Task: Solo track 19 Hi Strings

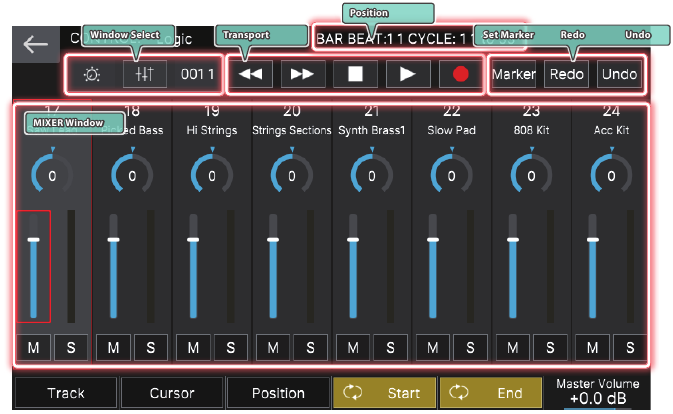Action: click(230, 348)
